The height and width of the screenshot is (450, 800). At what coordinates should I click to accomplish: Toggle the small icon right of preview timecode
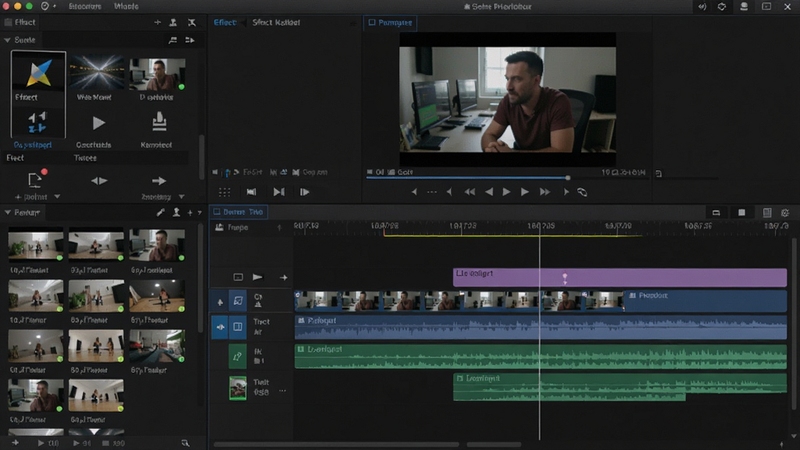659,173
